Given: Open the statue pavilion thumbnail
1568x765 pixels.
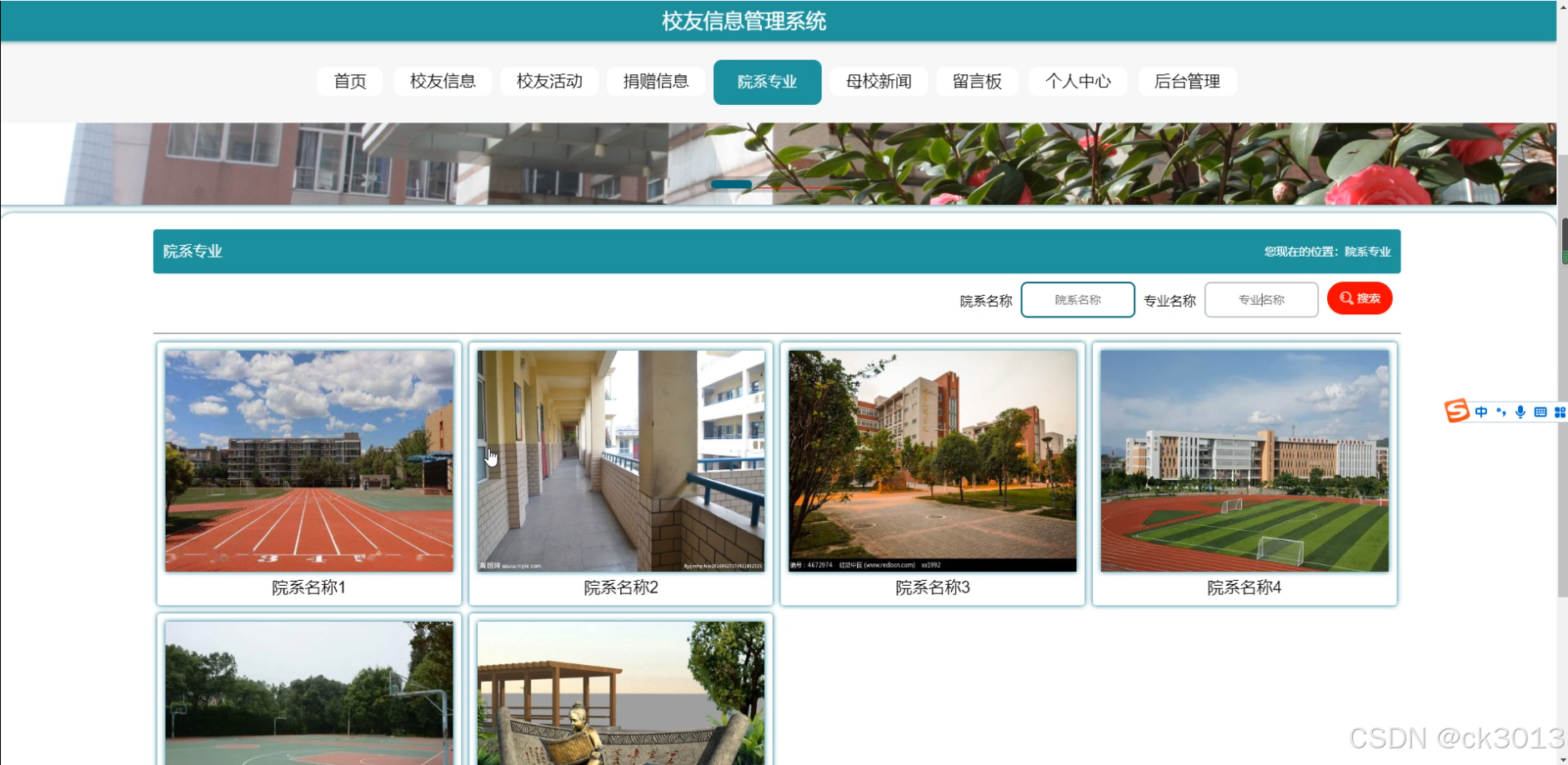Looking at the screenshot, I should [x=621, y=693].
